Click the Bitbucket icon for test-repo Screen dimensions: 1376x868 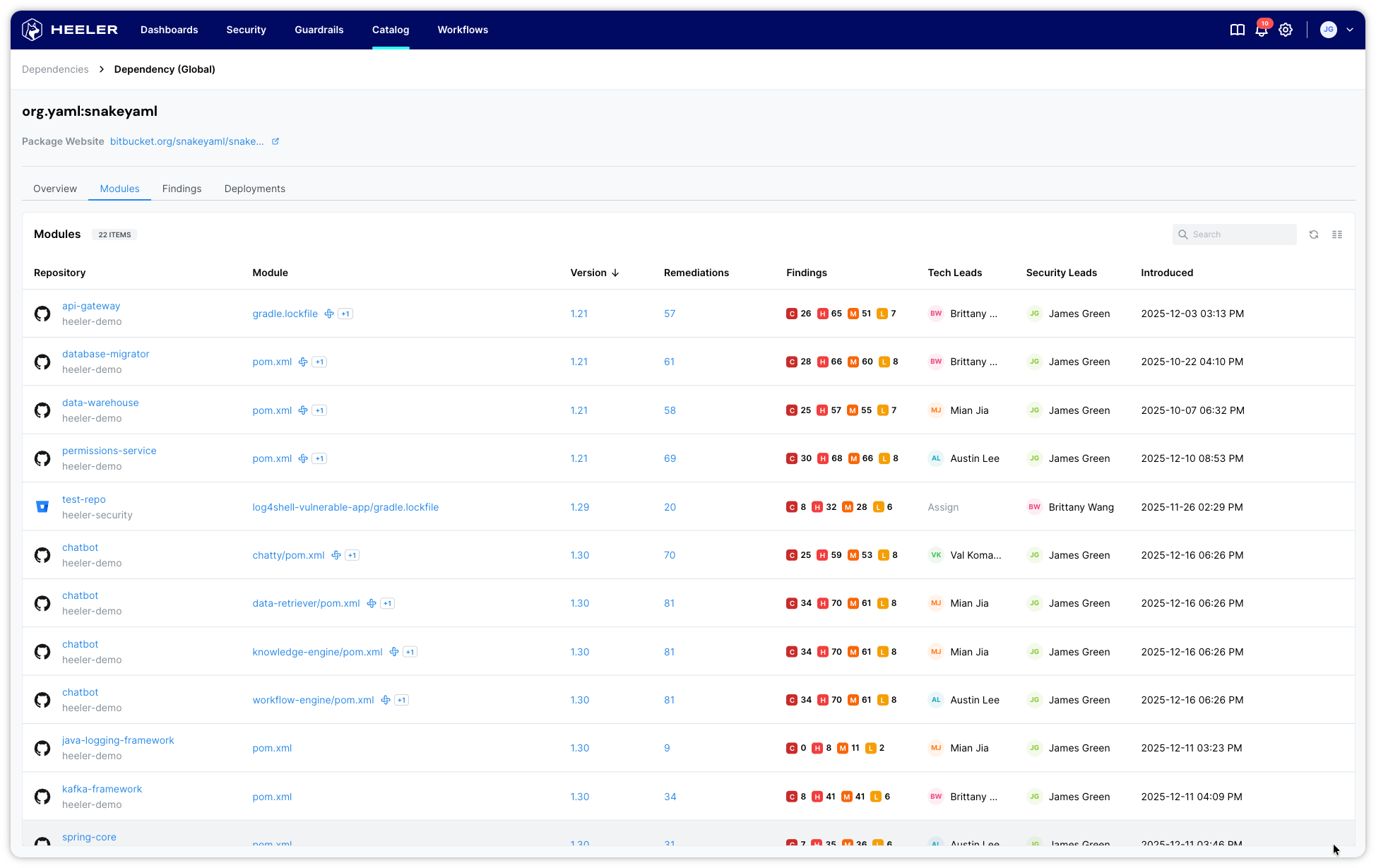point(42,507)
